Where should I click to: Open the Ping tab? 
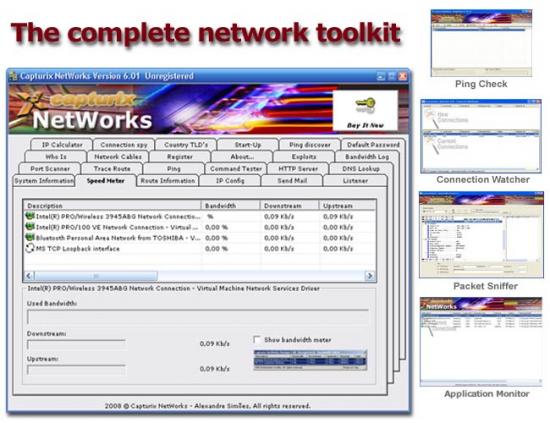click(174, 168)
